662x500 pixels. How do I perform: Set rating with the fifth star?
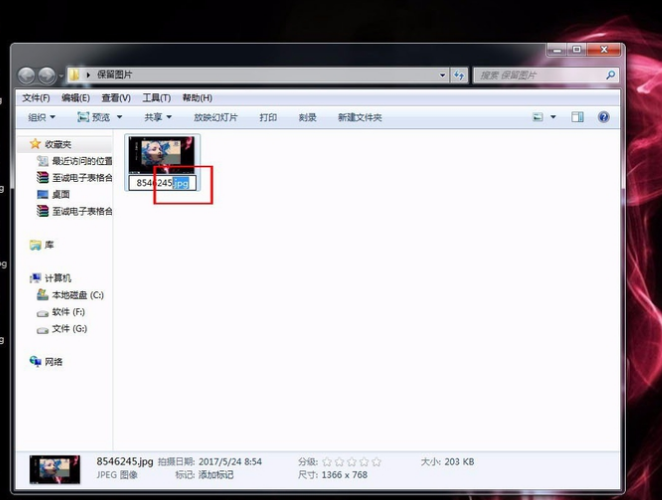pos(377,462)
